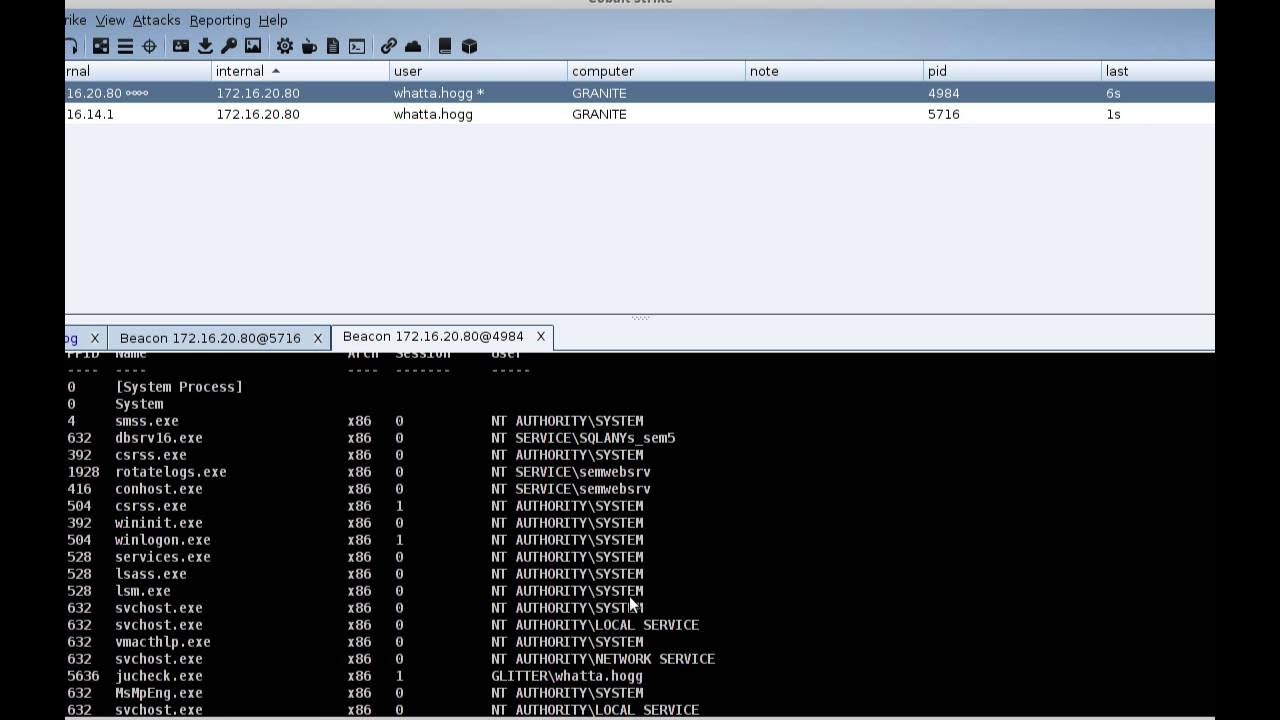
Task: Open the book help icon
Action: 445,46
